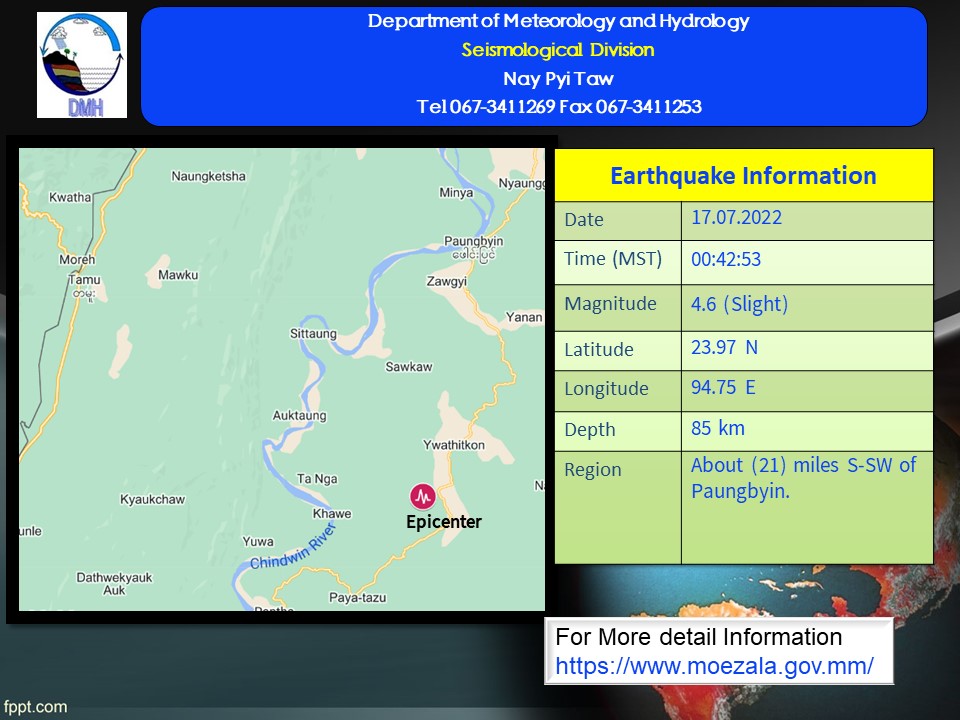Click the 'Auktaung' label on map
Screen dimensions: 960x720
point(299,416)
